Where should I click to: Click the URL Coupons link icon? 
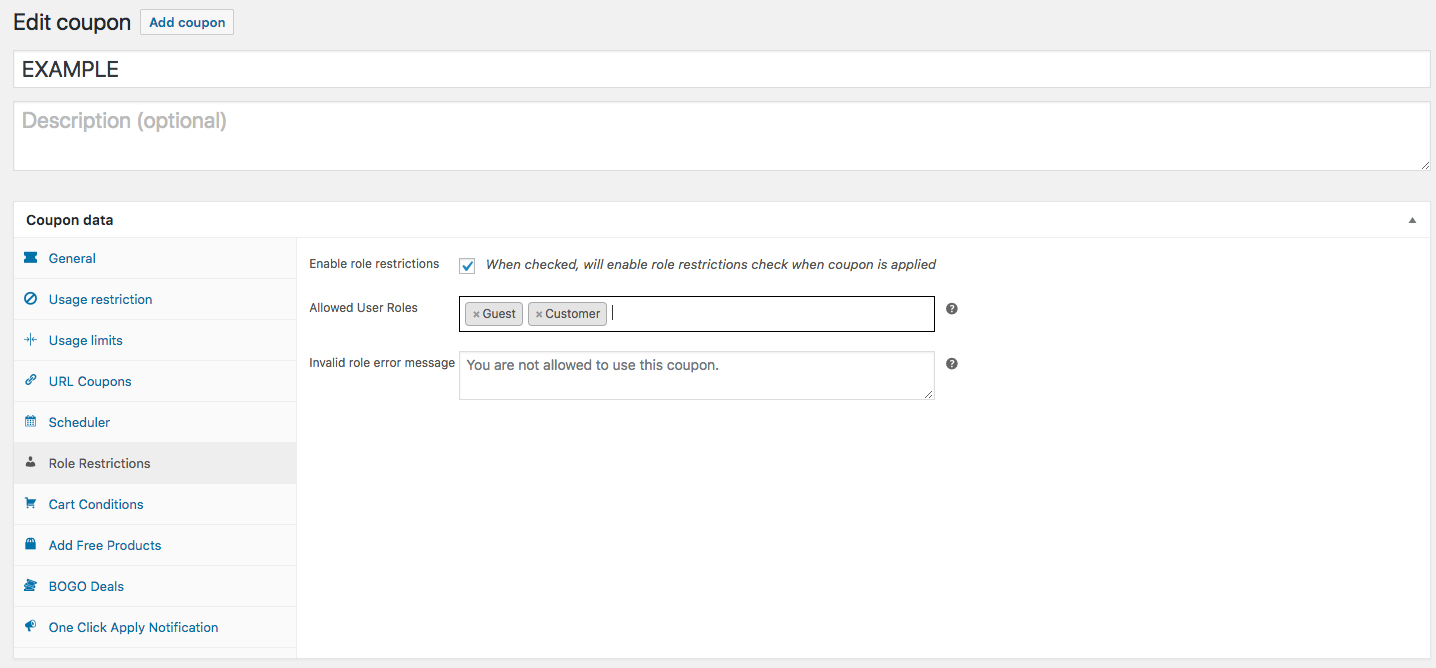(x=30, y=381)
